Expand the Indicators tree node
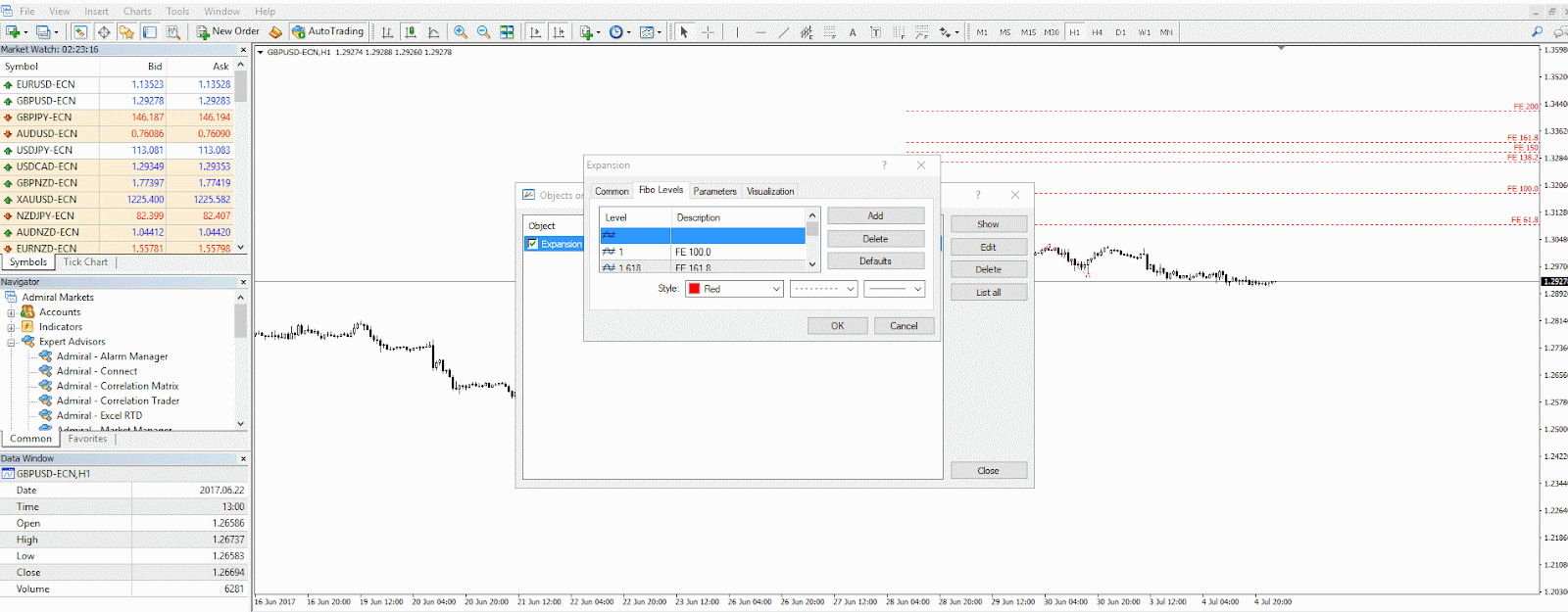 point(11,327)
